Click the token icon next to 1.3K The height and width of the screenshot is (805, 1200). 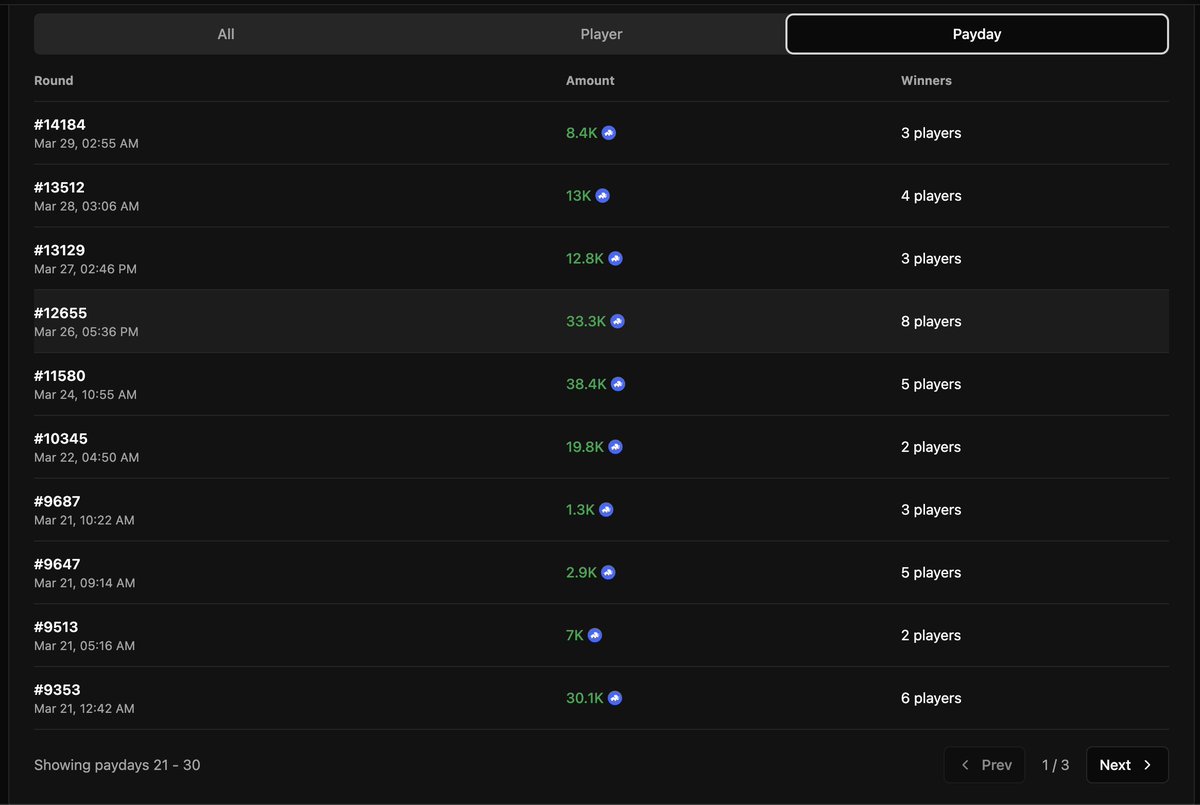coord(606,510)
